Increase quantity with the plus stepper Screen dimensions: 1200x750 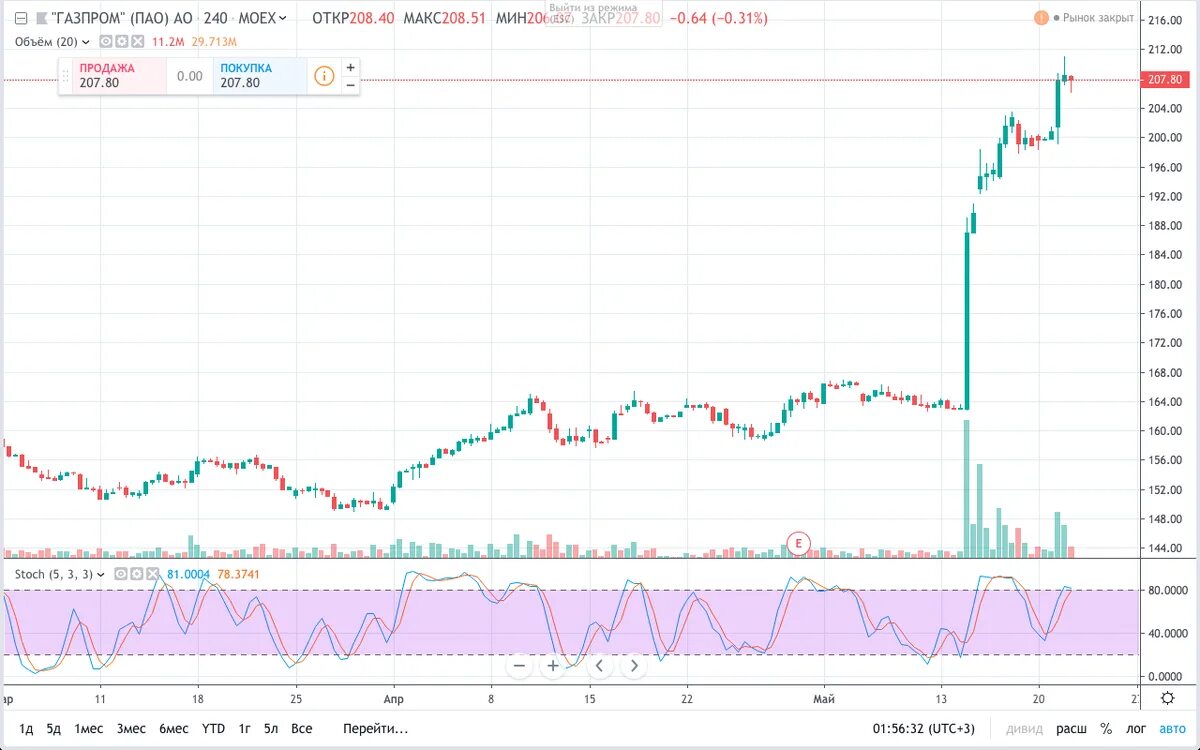(x=350, y=67)
